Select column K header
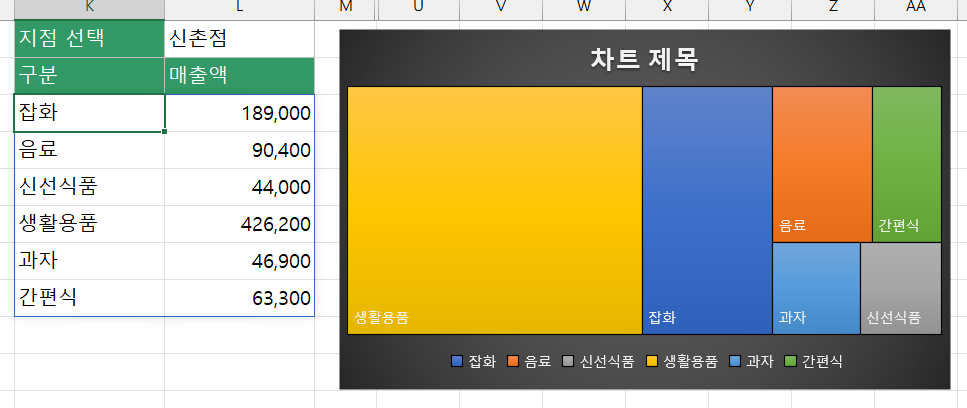This screenshot has height=408, width=967. (x=89, y=7)
